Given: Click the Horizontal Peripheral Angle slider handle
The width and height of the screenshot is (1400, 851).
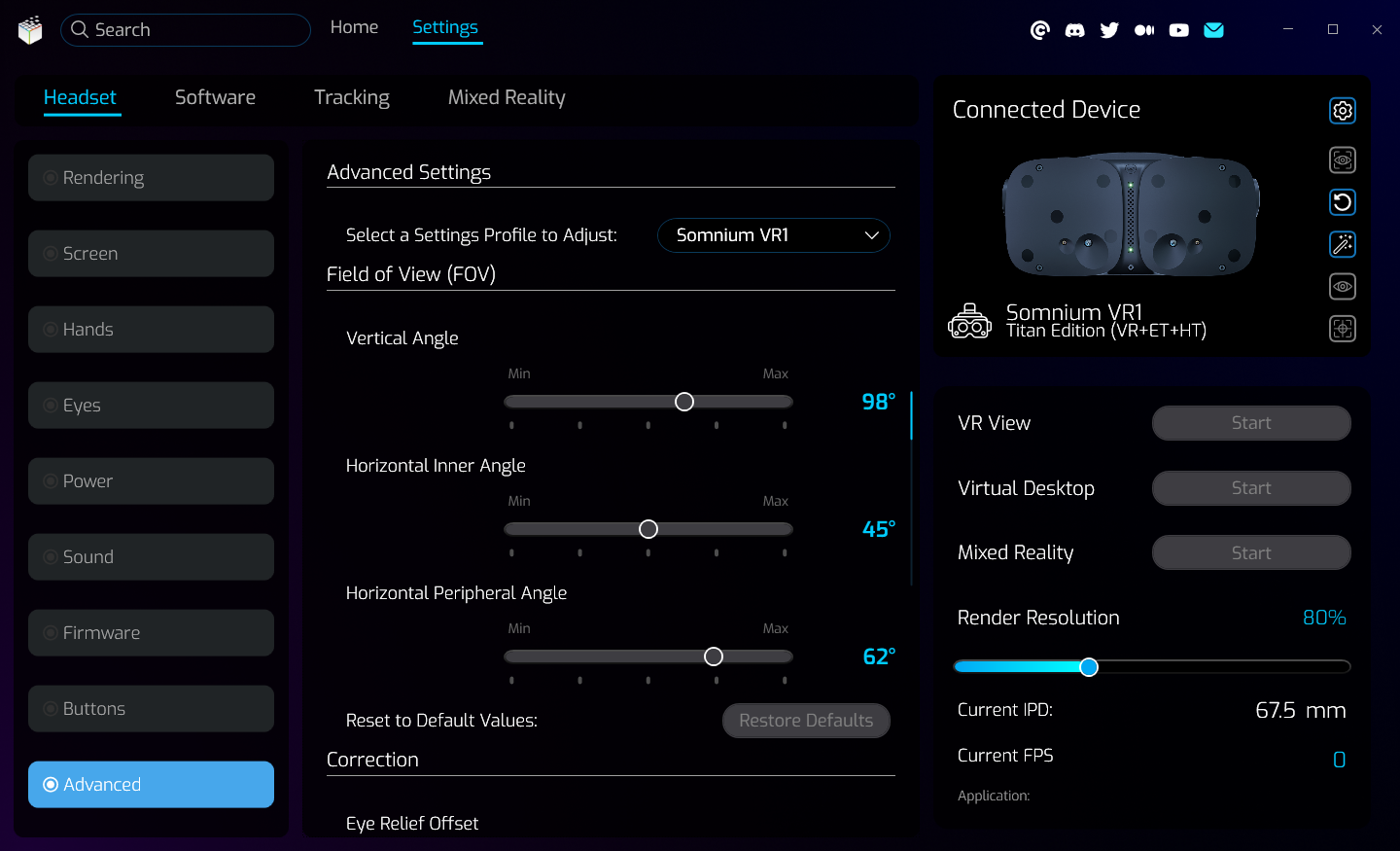Looking at the screenshot, I should (714, 656).
